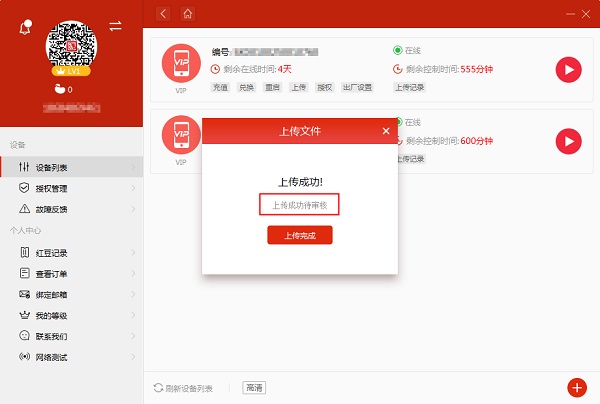Click 出厂设置 on the first device
Image resolution: width=600 pixels, height=404 pixels.
pyautogui.click(x=357, y=87)
